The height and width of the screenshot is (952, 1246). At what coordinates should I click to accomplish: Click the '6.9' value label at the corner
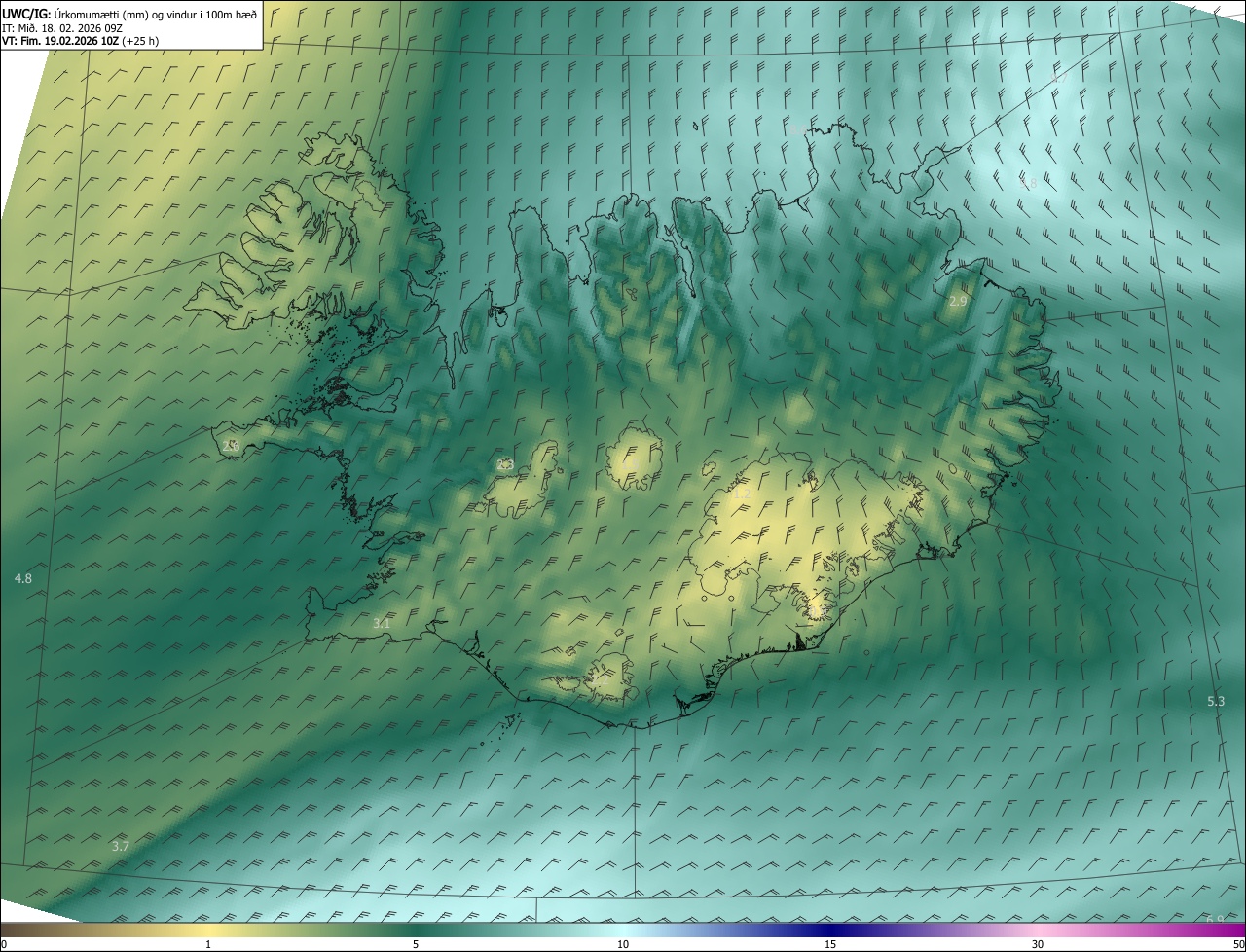pos(1216,919)
